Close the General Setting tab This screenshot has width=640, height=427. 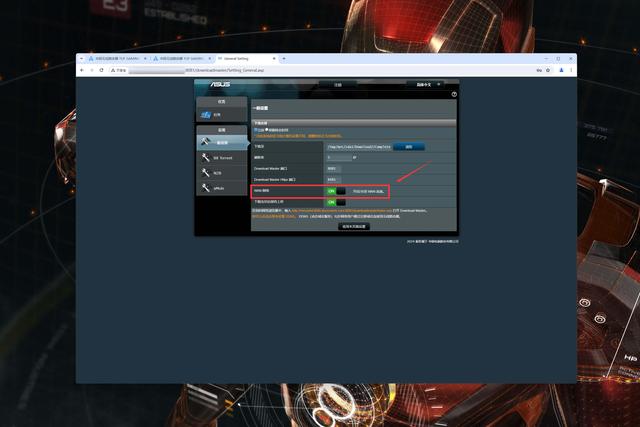click(274, 59)
